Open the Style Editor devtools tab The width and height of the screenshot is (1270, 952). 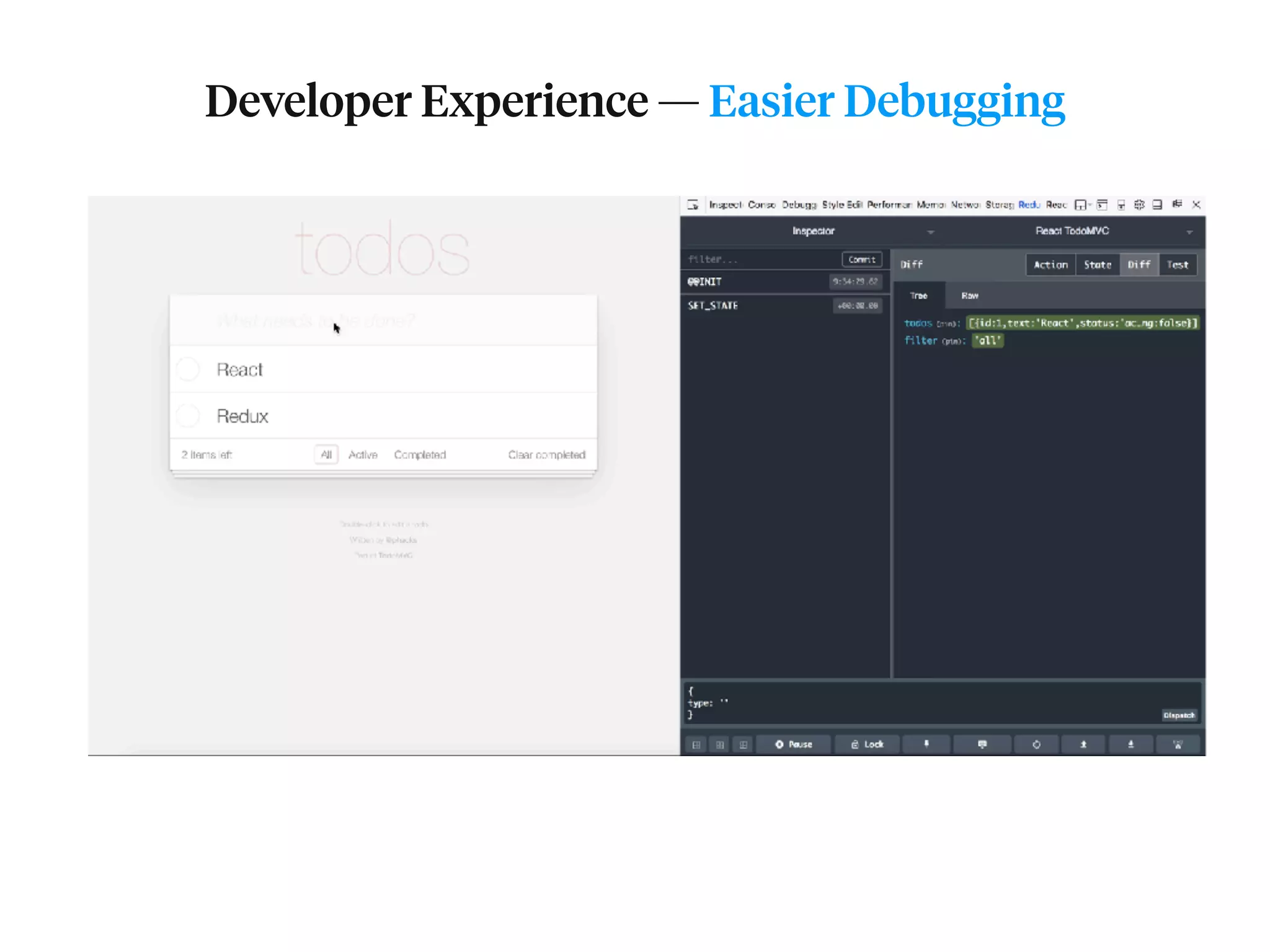(842, 205)
